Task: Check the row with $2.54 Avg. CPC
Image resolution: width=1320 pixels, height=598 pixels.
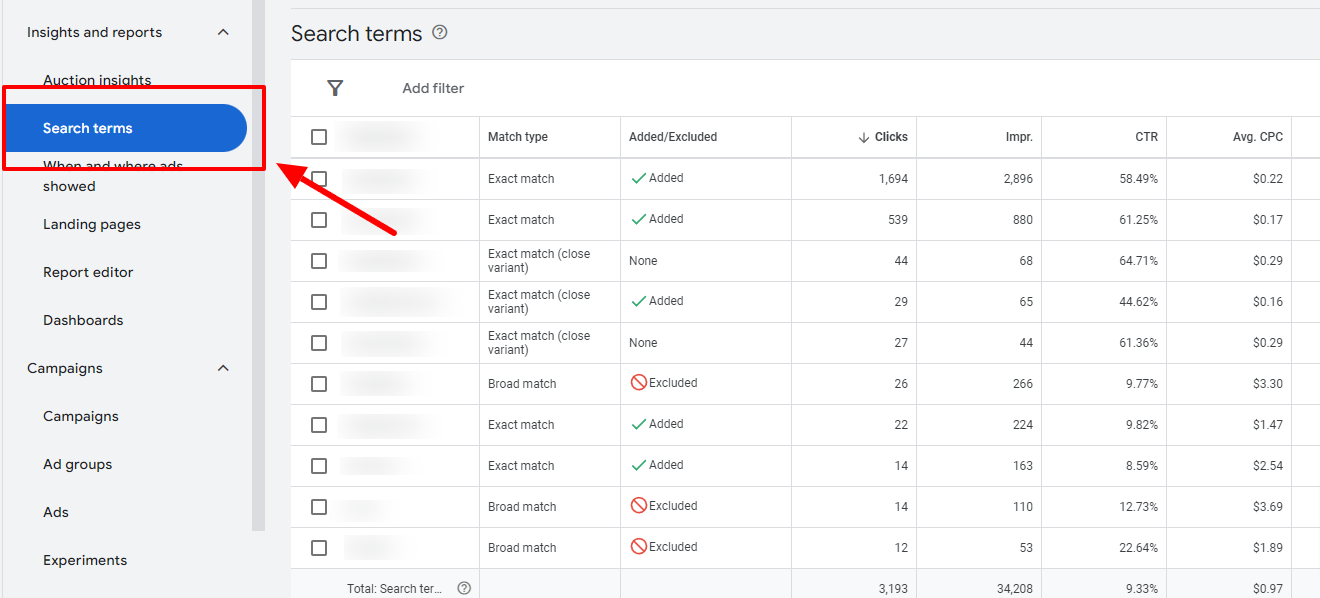Action: coord(319,466)
